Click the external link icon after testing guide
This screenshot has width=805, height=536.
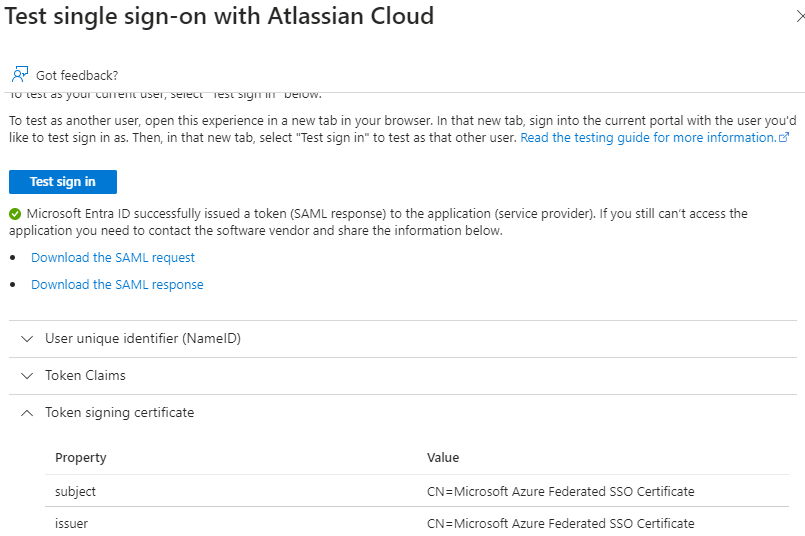coord(784,138)
